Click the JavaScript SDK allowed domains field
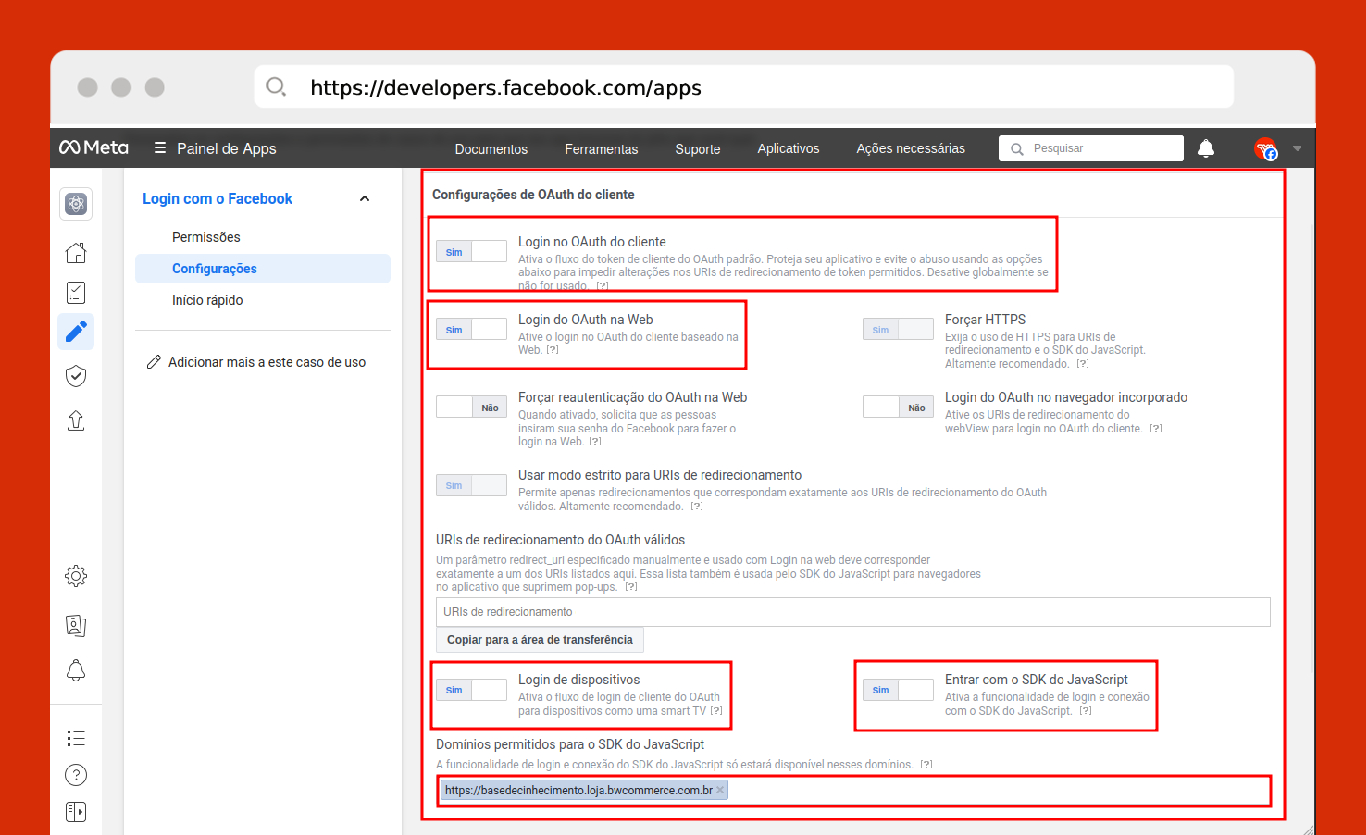 (853, 790)
